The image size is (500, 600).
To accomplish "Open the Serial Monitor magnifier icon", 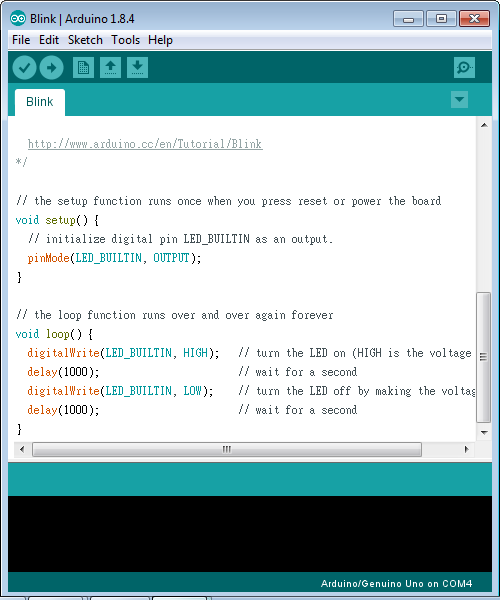I will pos(464,68).
